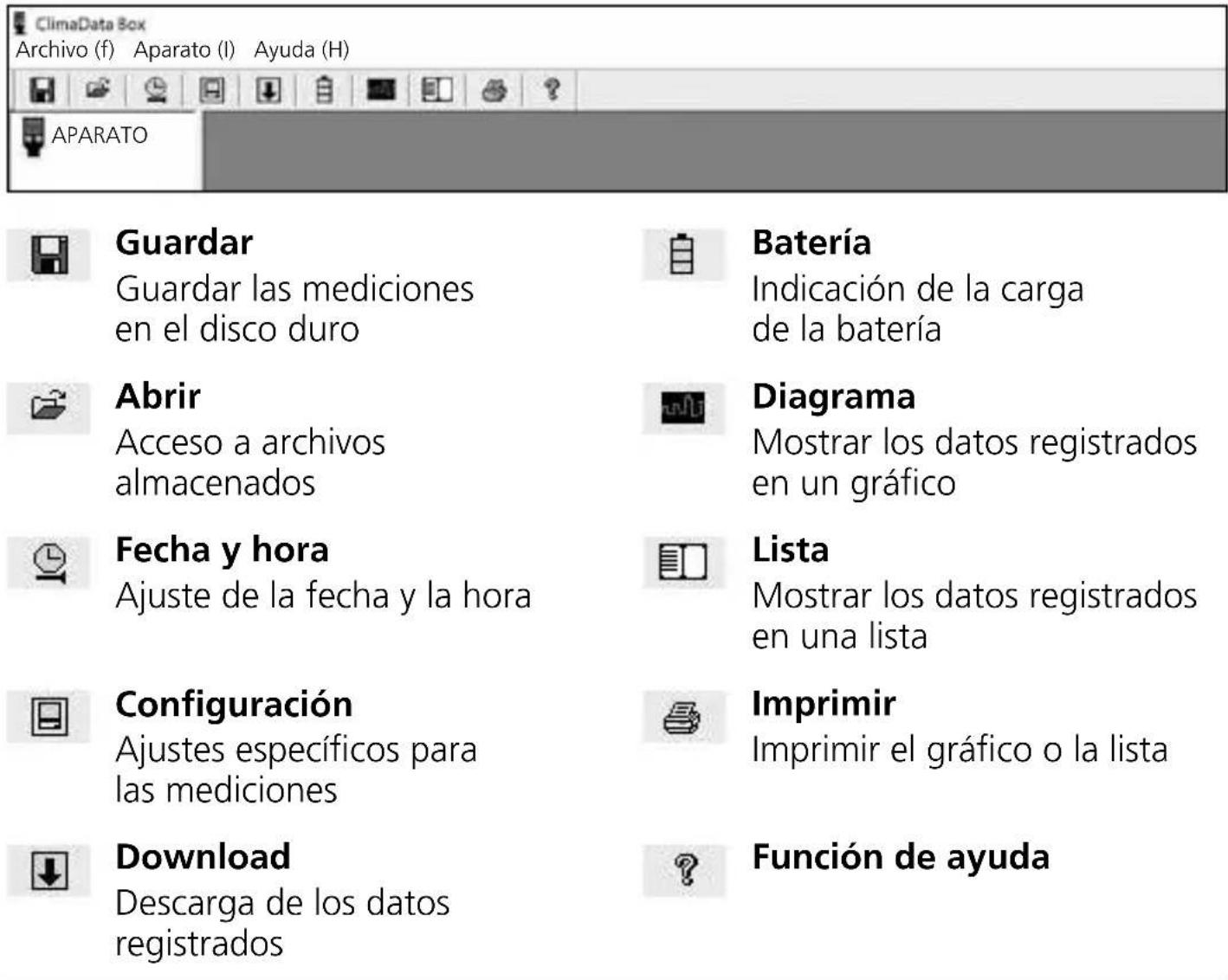Image resolution: width=1228 pixels, height=980 pixels.
Task: Click the Función de ayuda heading
Action: click(901, 858)
